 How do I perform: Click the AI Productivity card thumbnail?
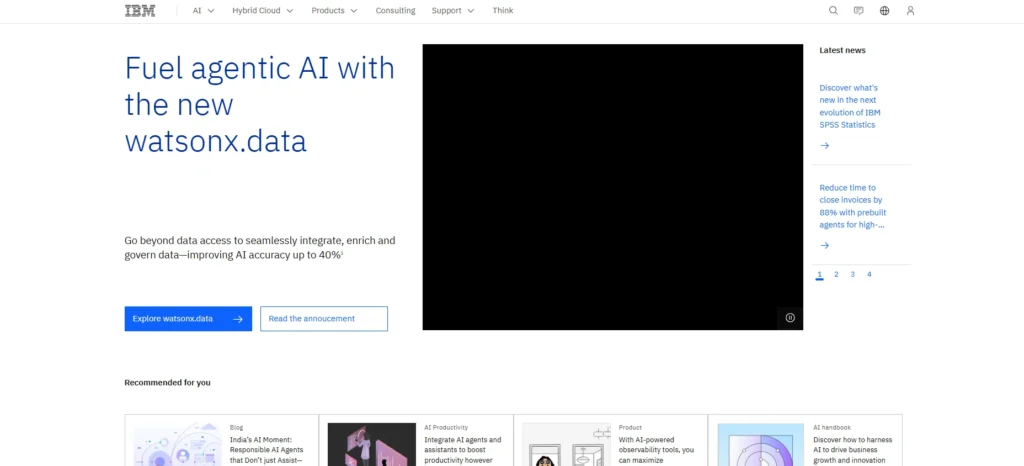372,444
